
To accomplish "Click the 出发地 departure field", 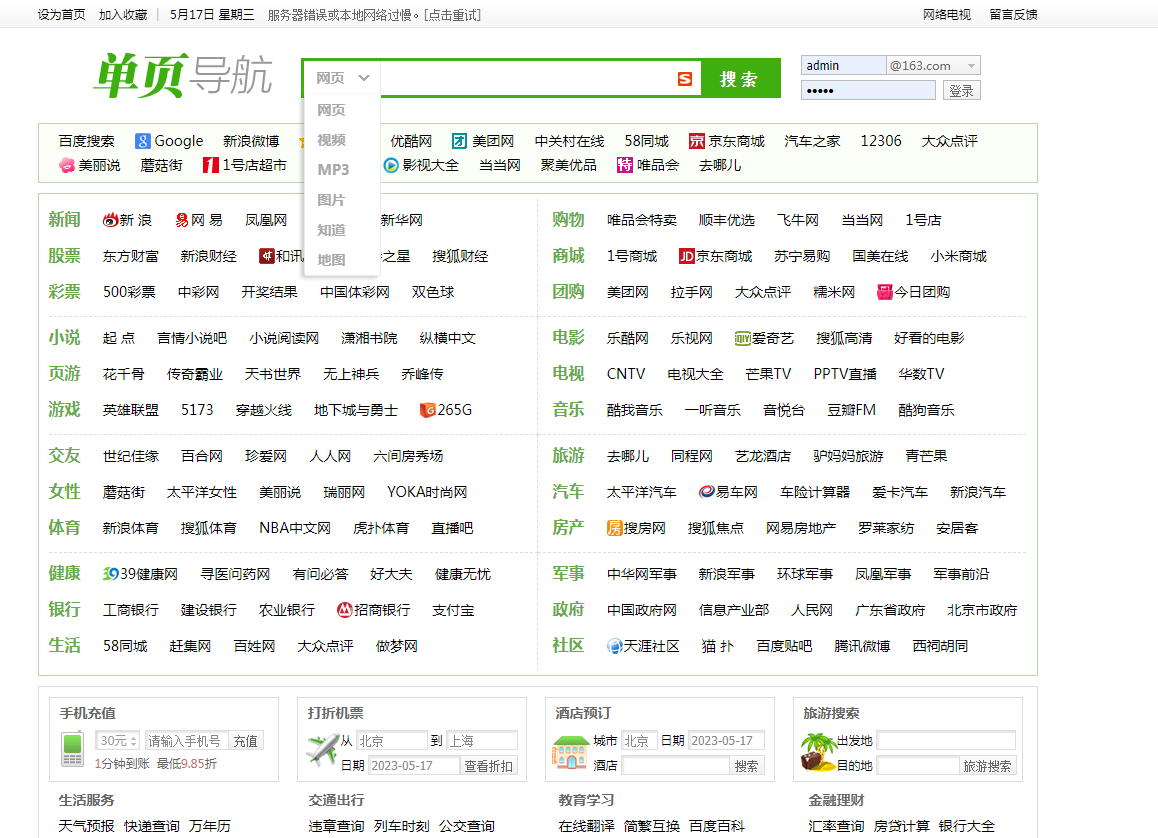I will click(946, 741).
